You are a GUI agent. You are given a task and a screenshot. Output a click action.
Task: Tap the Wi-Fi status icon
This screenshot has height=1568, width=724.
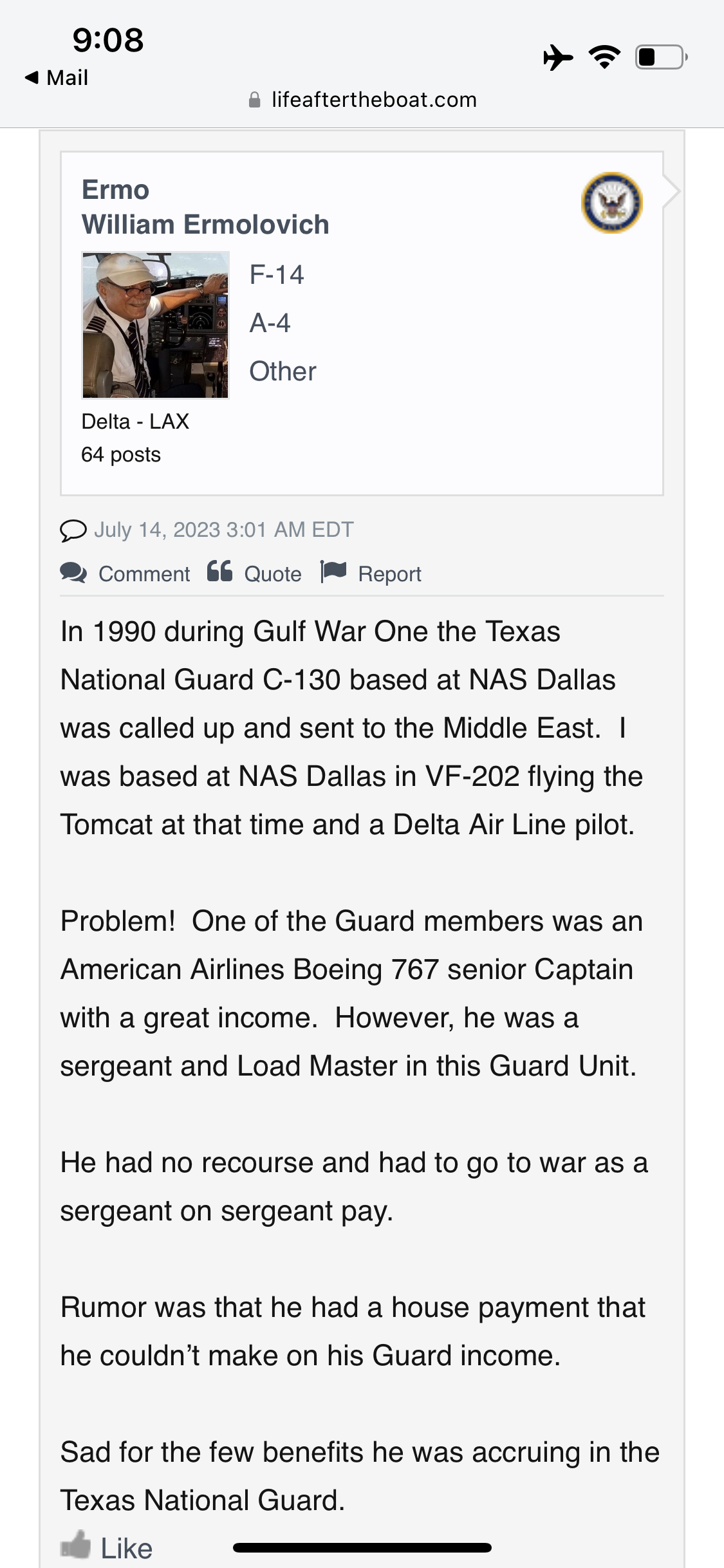[604, 57]
